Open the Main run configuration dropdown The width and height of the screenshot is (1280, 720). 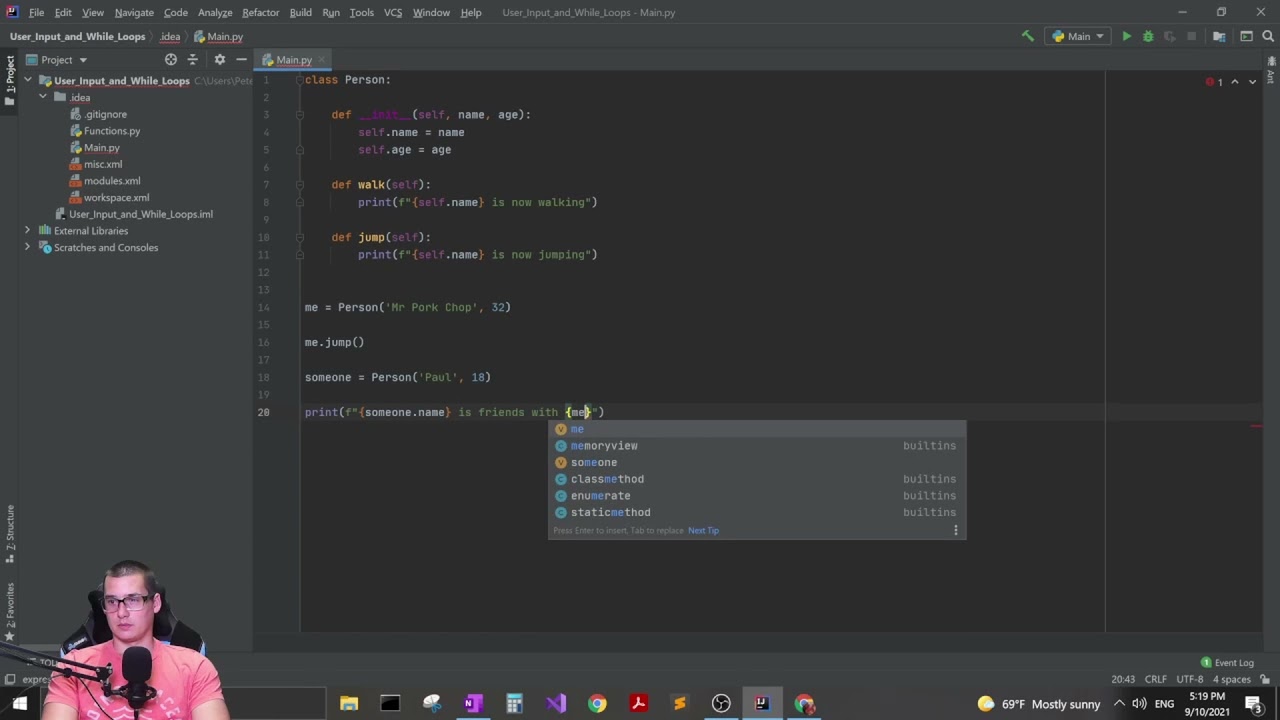tap(1077, 36)
